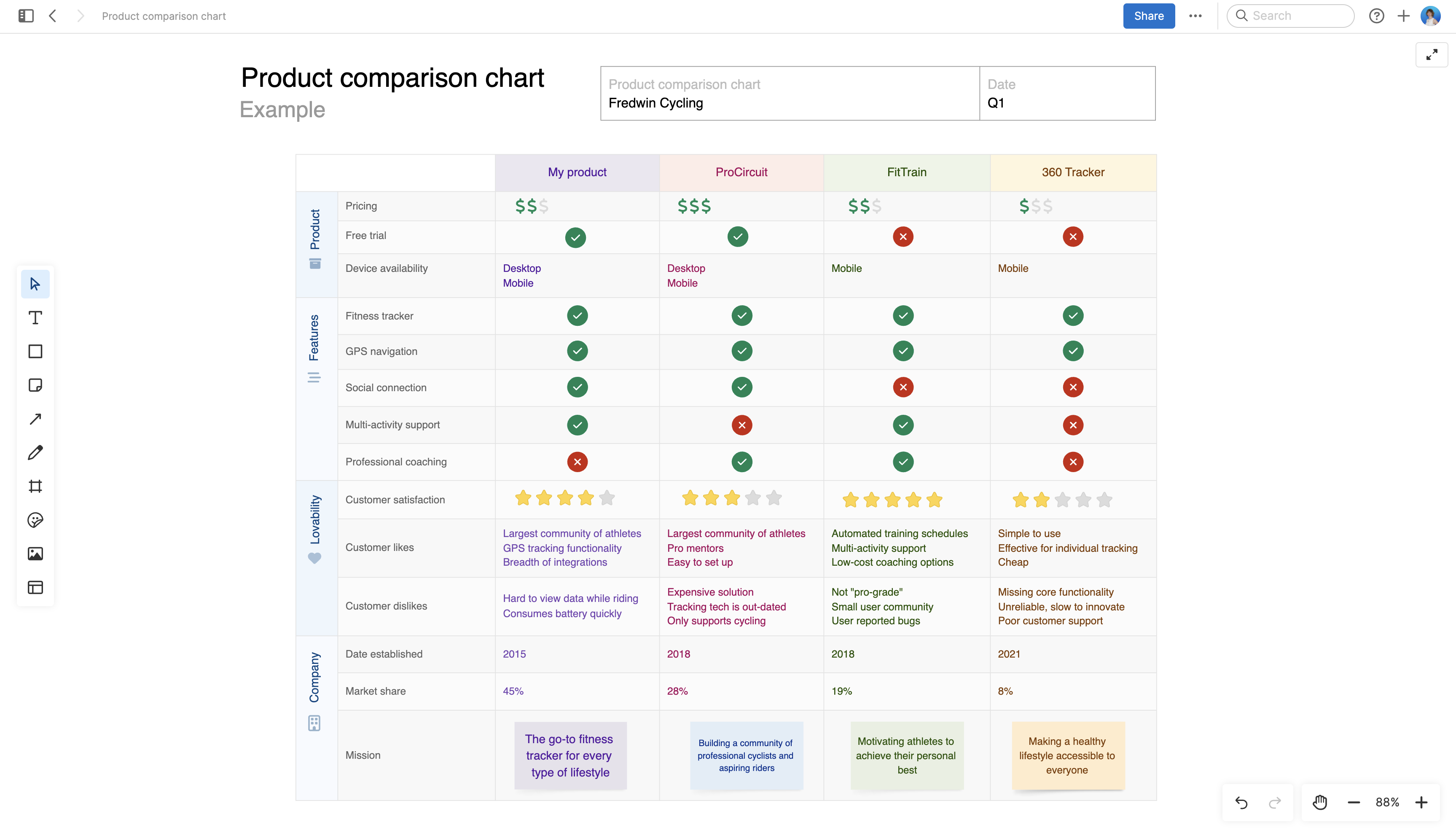Click the zoom in plus button
The height and width of the screenshot is (838, 1456).
pyautogui.click(x=1421, y=802)
